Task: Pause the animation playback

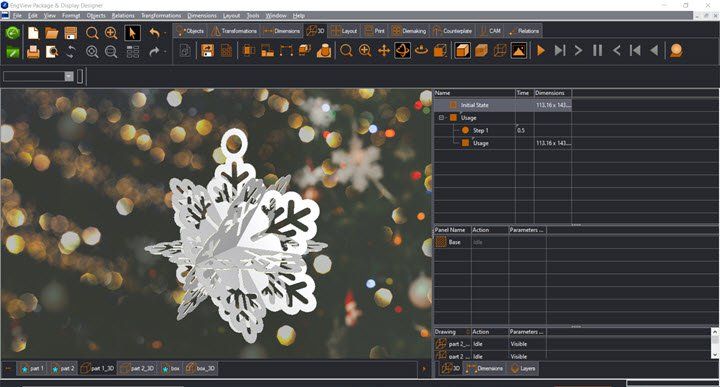Action: [x=597, y=50]
